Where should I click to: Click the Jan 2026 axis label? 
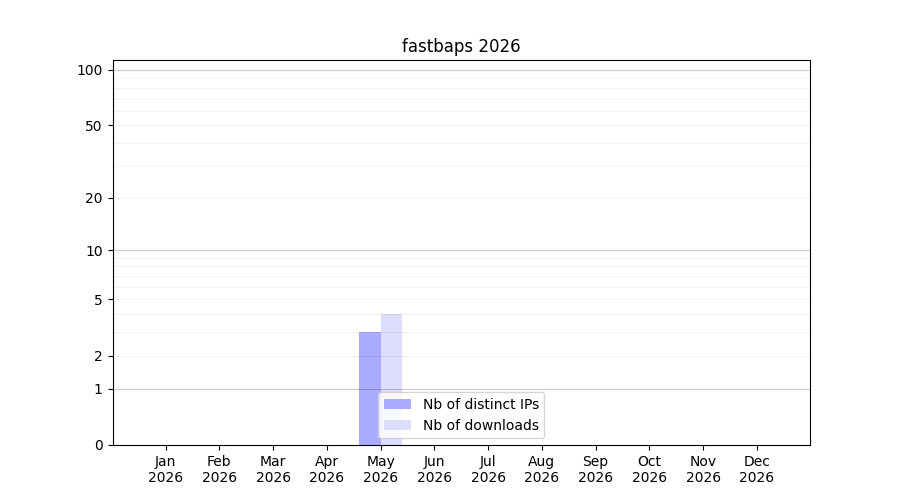click(x=165, y=469)
